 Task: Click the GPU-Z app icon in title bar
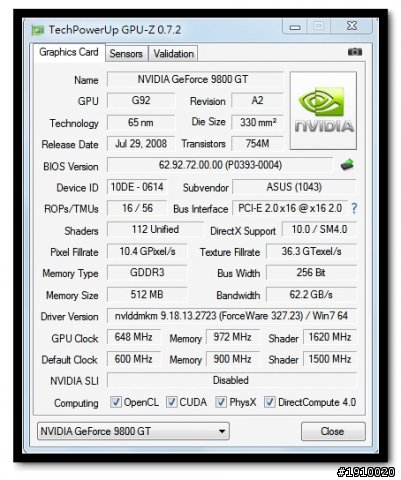pyautogui.click(x=38, y=30)
